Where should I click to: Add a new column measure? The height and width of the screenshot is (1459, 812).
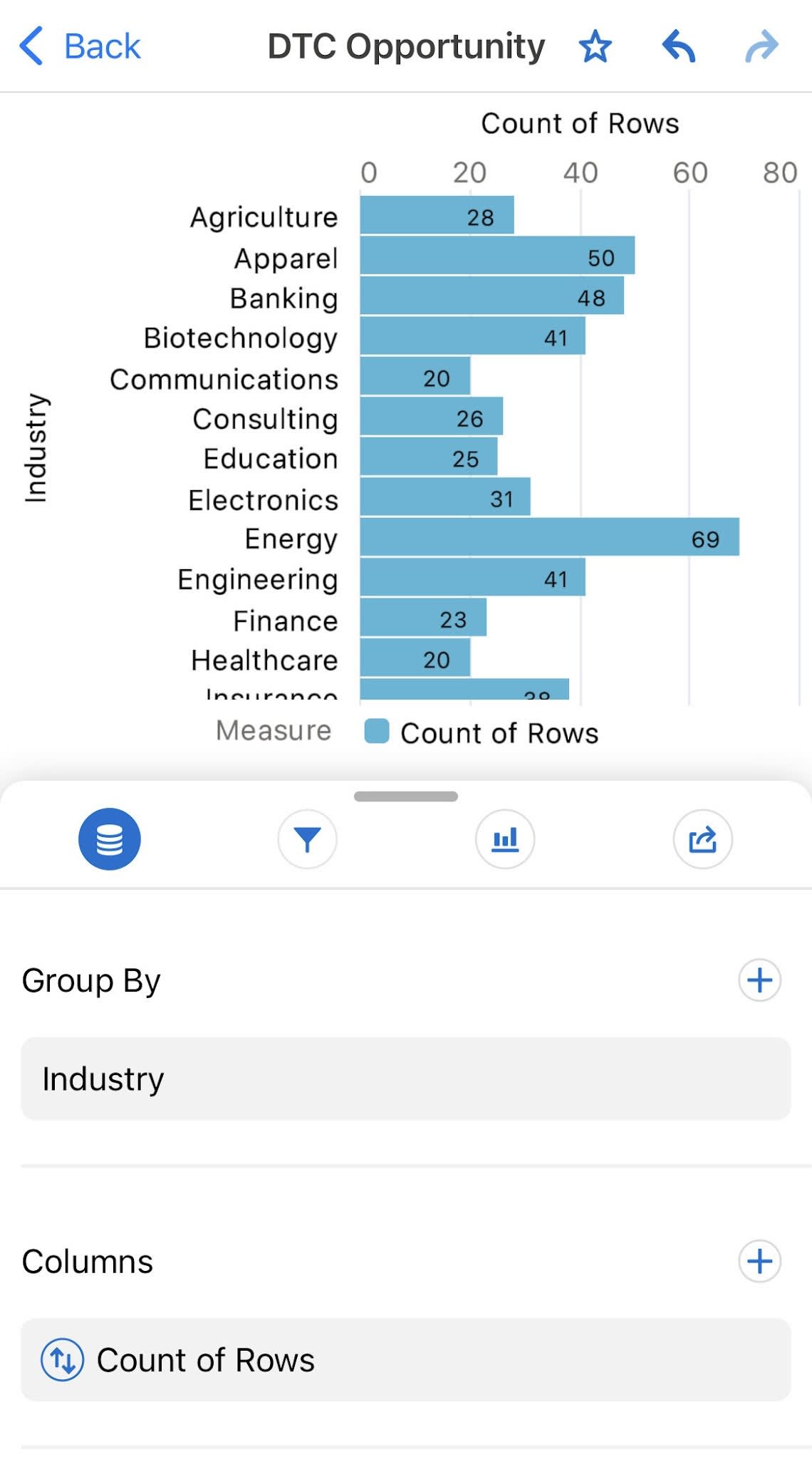coord(759,1261)
